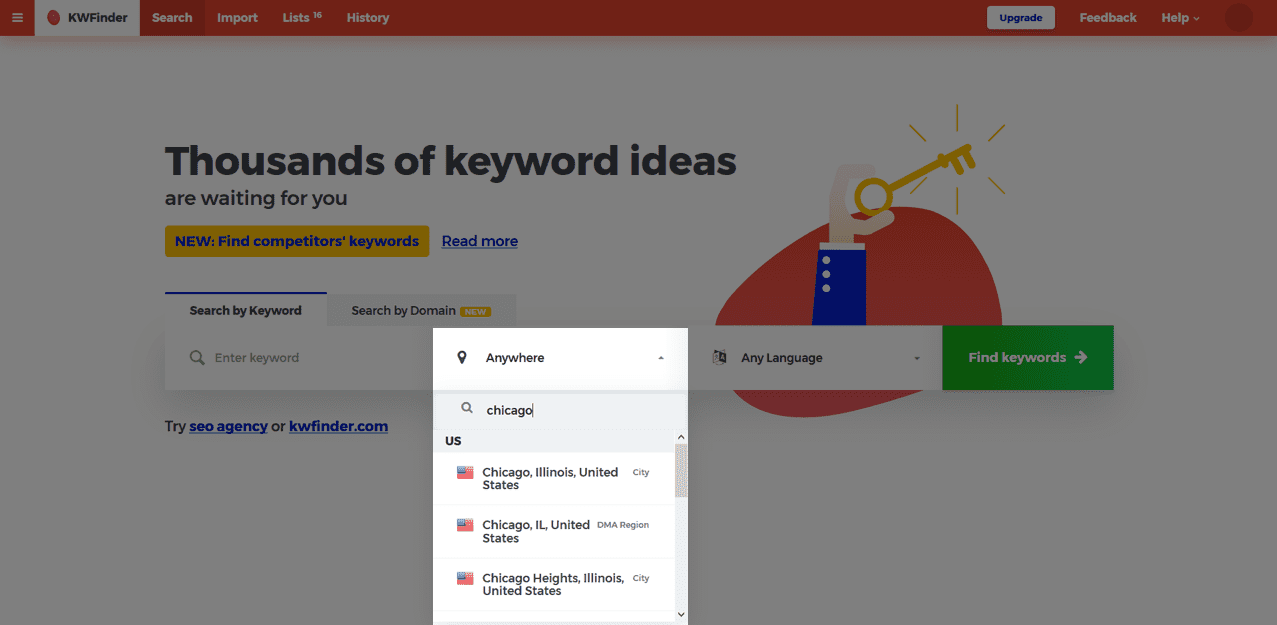Click the KWFinder logo icon
Image resolution: width=1277 pixels, height=625 pixels.
pos(56,17)
